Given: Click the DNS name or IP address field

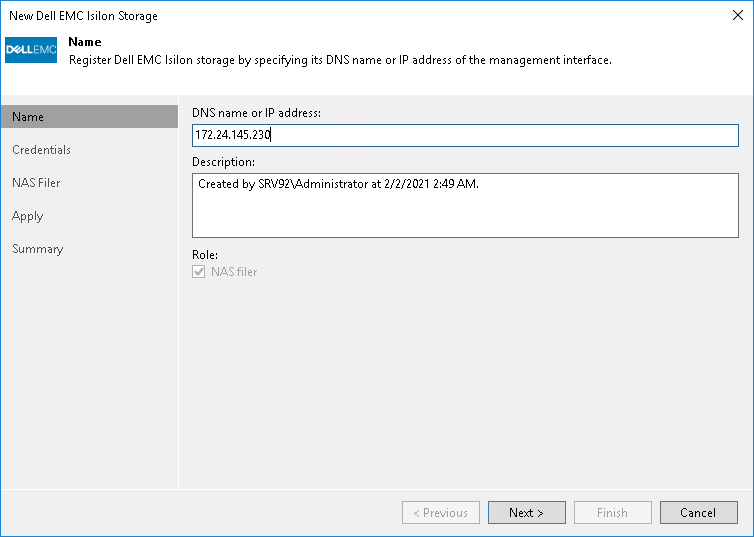Looking at the screenshot, I should [x=464, y=136].
